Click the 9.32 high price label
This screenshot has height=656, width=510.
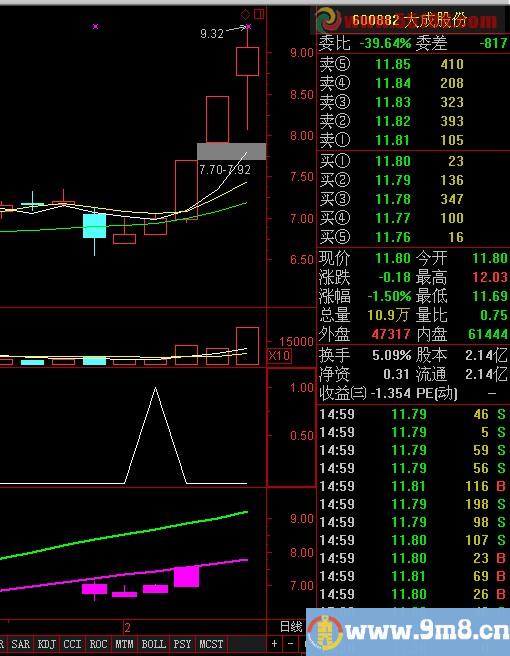click(x=212, y=33)
